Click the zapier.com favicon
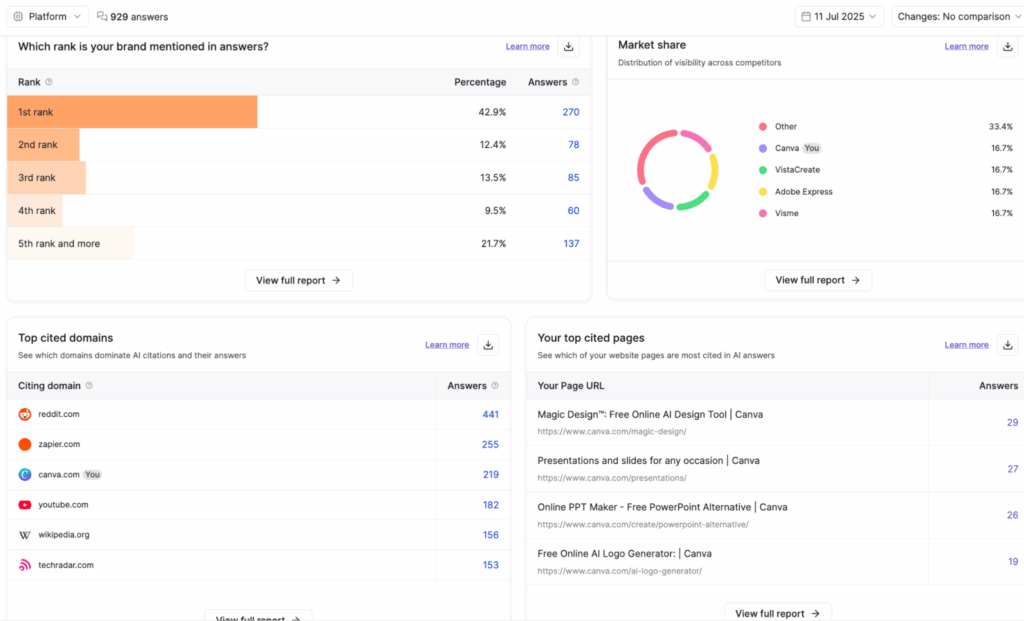Screen dimensions: 1024x621 click(25, 445)
